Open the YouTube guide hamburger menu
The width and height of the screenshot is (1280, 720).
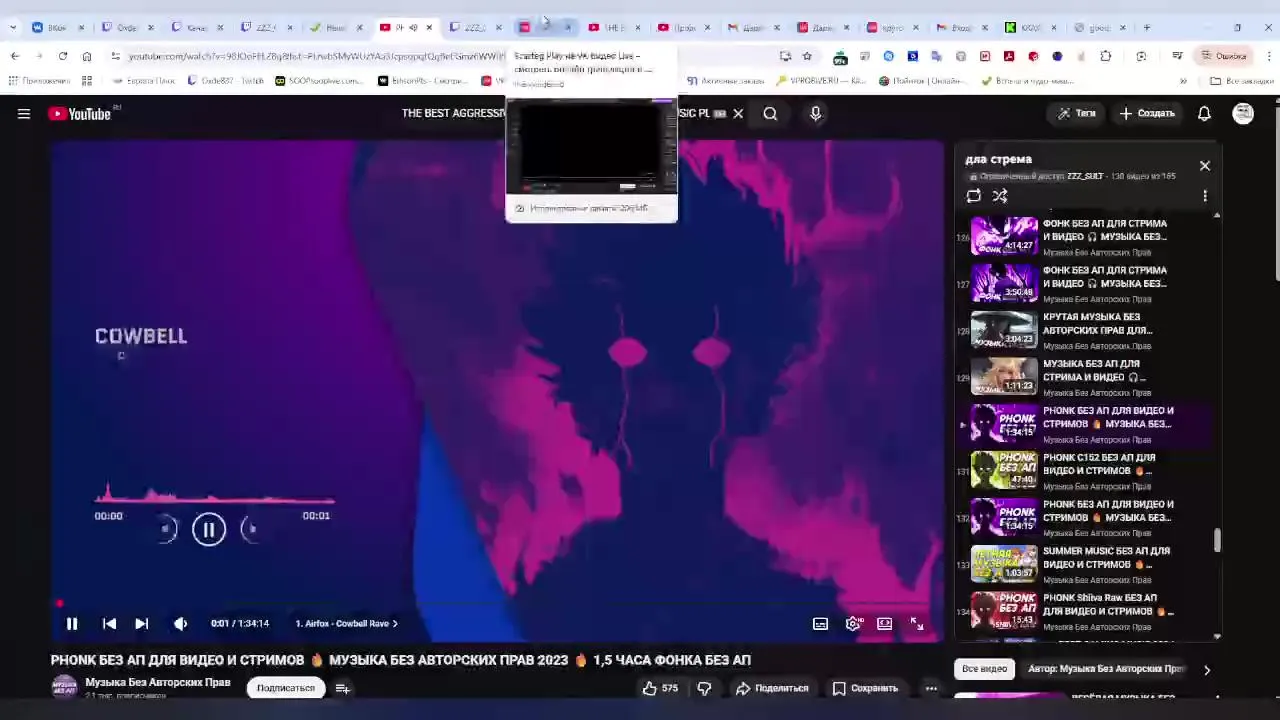coord(24,114)
